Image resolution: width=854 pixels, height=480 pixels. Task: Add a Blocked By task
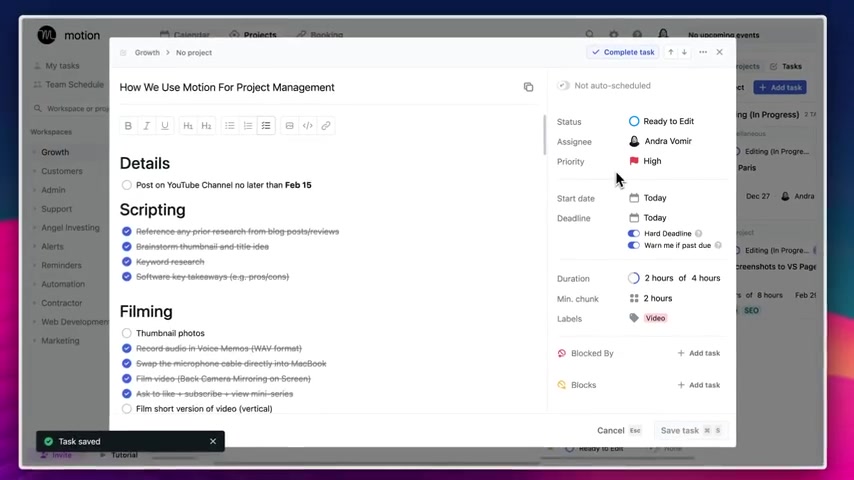coord(699,353)
